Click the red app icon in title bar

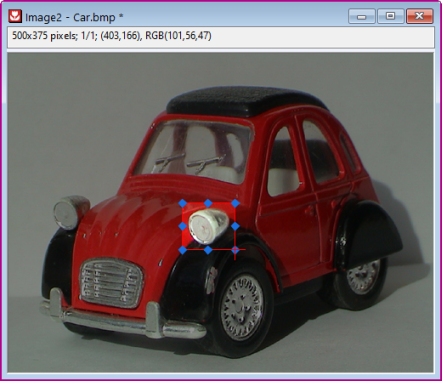click(x=15, y=16)
